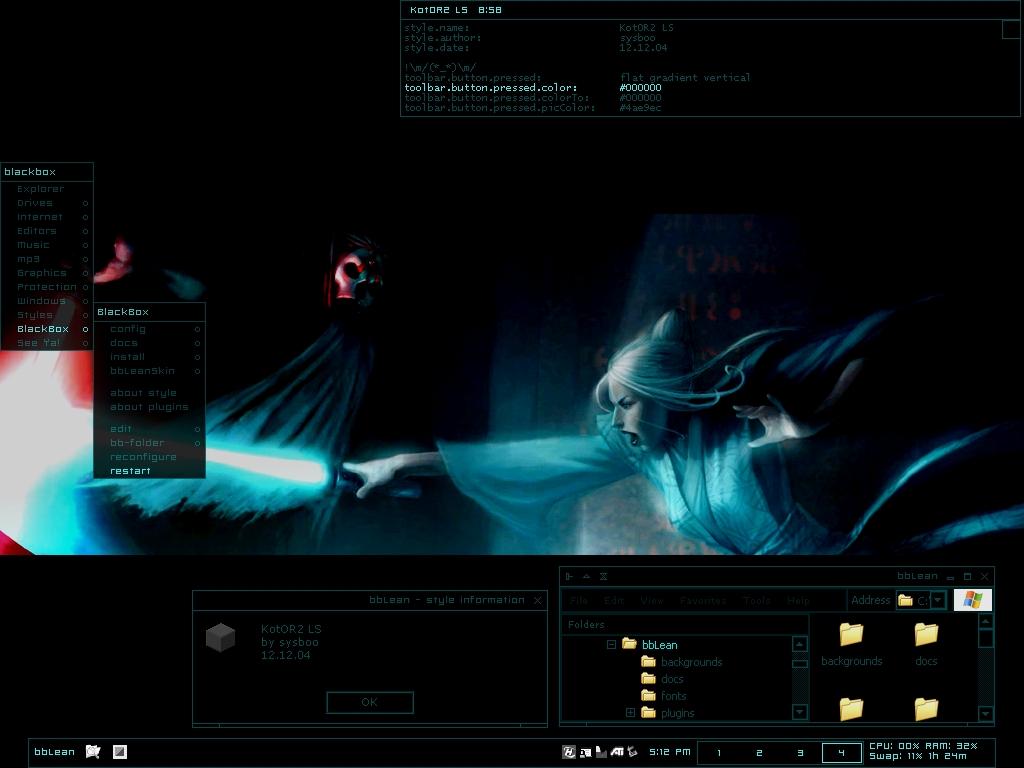
Task: Switch to workspace 1 on the toolbar
Action: pos(719,752)
